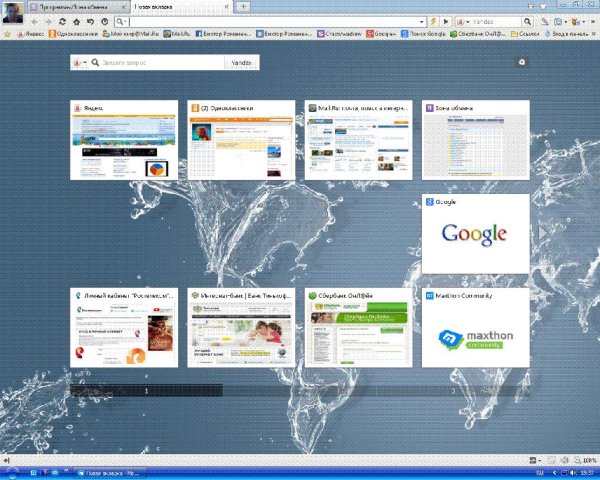The height and width of the screenshot is (480, 600).
Task: Click the add-to-favorites star icon
Action: pos(7,34)
